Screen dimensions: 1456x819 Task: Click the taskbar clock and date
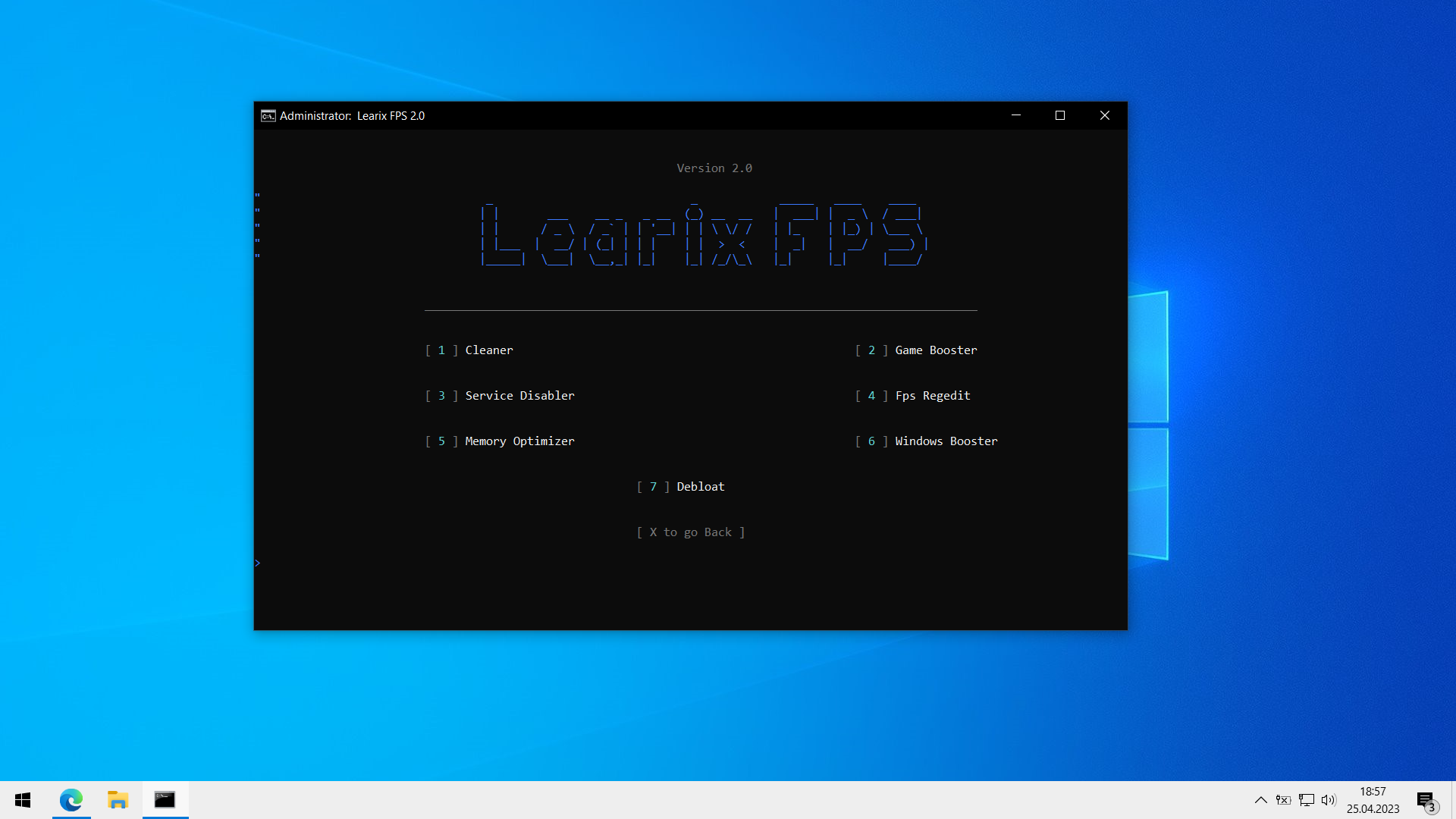[1373, 800]
